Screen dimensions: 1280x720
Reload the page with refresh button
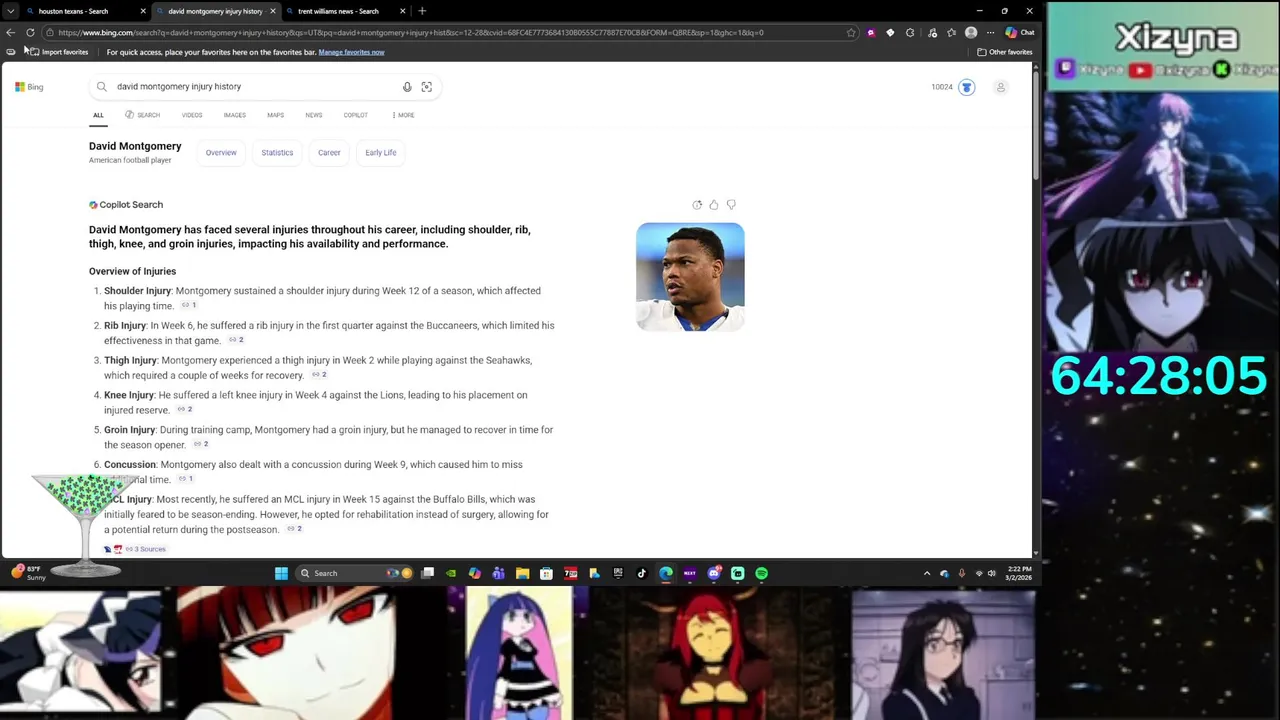click(30, 32)
